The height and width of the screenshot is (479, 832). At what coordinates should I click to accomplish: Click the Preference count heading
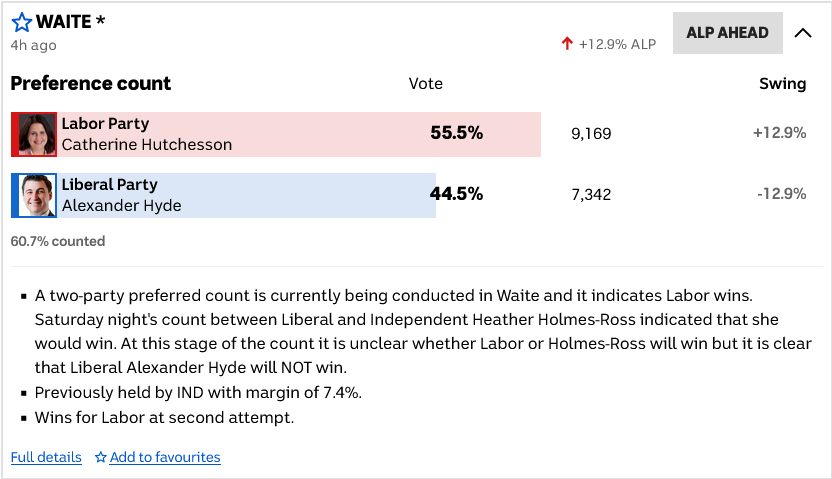pos(91,83)
